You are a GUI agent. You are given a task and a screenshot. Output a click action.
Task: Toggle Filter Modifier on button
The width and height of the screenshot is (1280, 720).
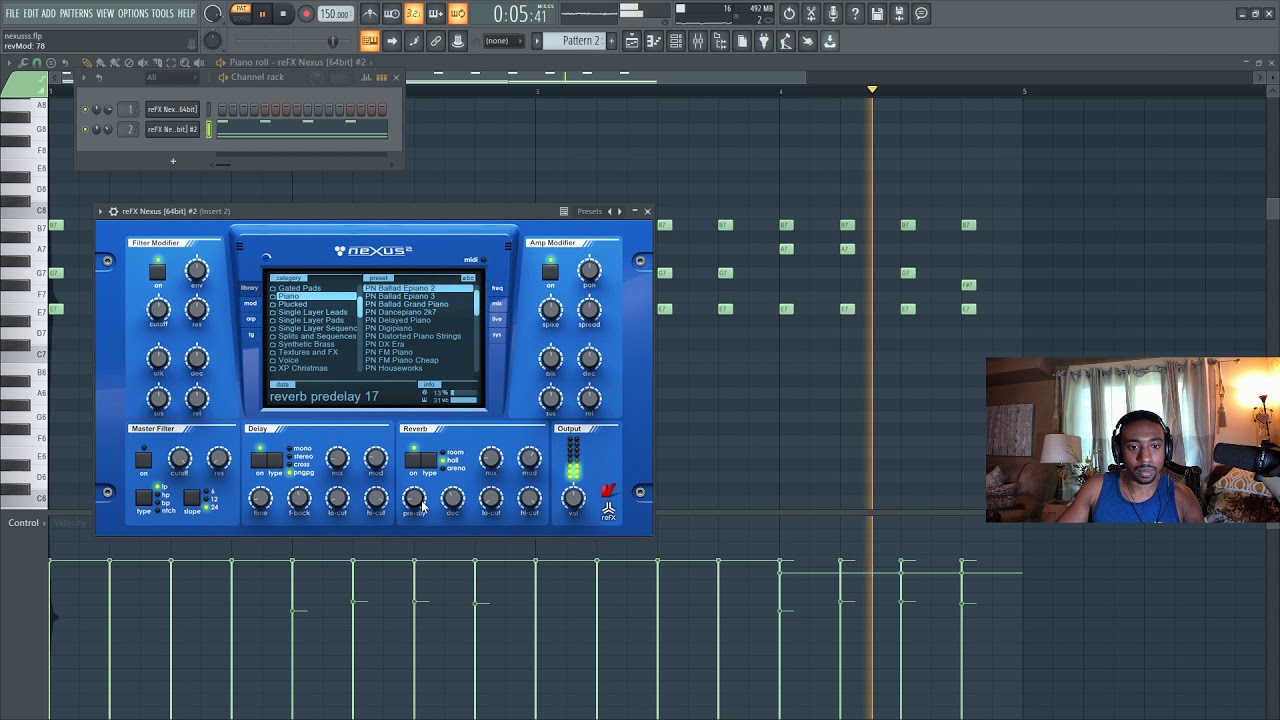click(x=157, y=272)
